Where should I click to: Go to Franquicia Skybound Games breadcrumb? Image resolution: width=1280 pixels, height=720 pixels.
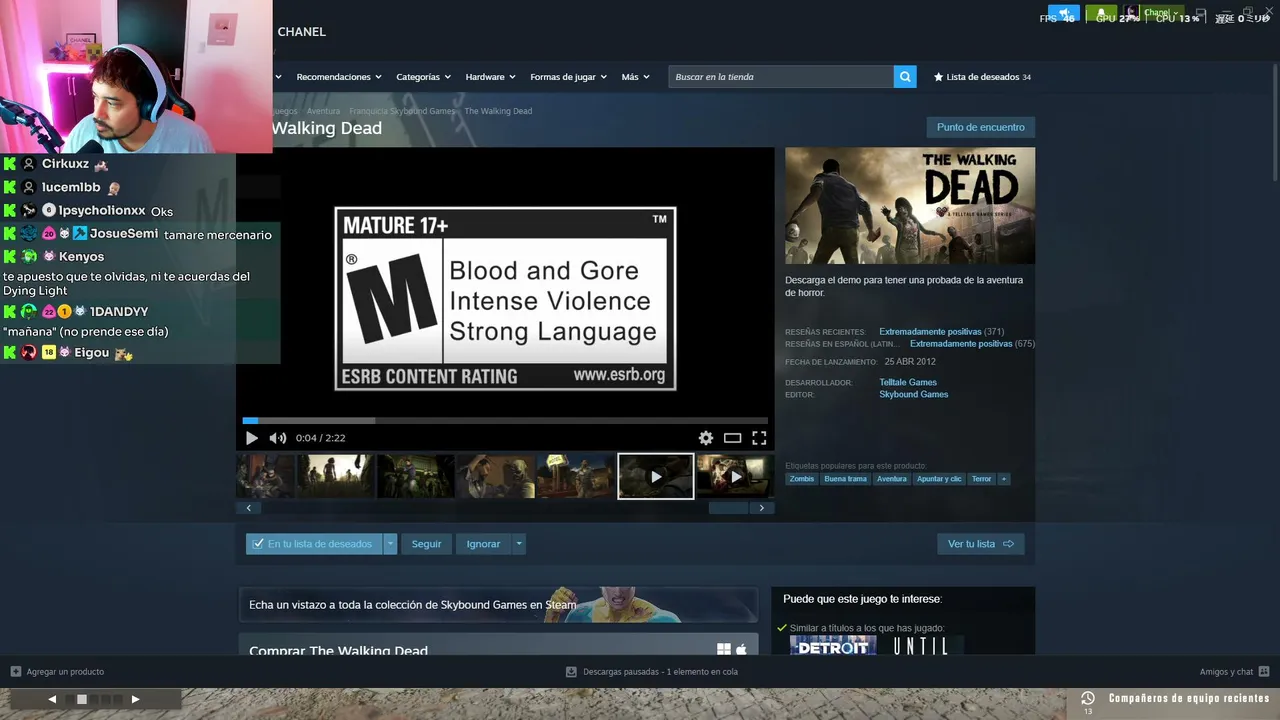(402, 111)
